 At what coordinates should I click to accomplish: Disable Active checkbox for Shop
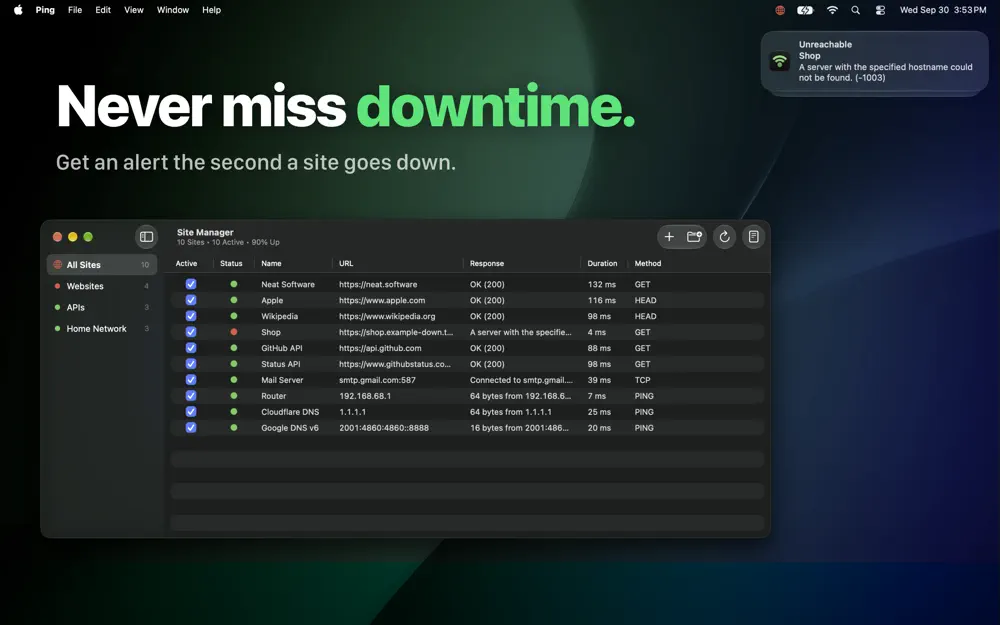point(191,332)
